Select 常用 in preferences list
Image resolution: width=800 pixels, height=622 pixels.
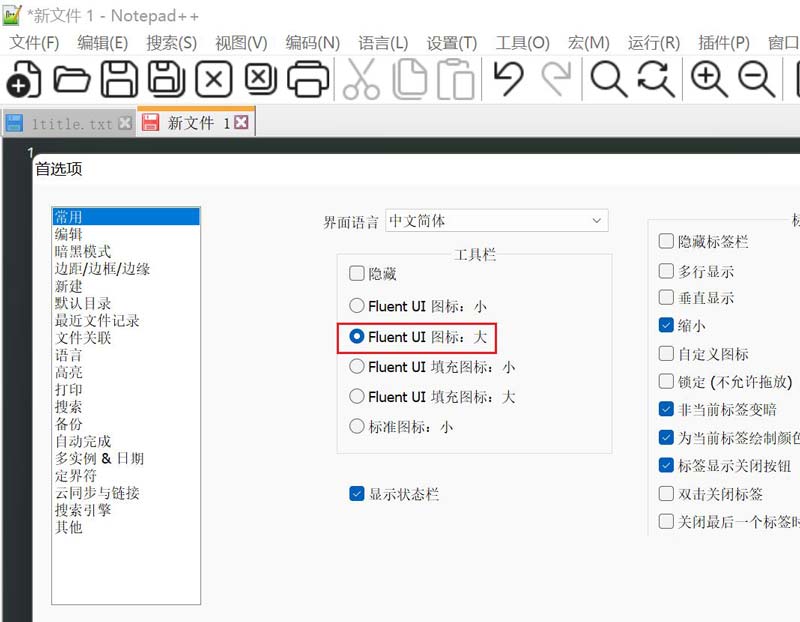tap(126, 216)
